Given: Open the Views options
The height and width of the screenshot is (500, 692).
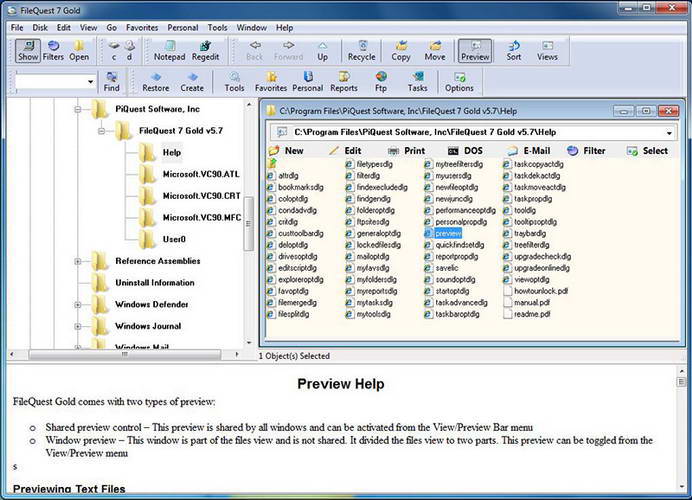Looking at the screenshot, I should 547,50.
